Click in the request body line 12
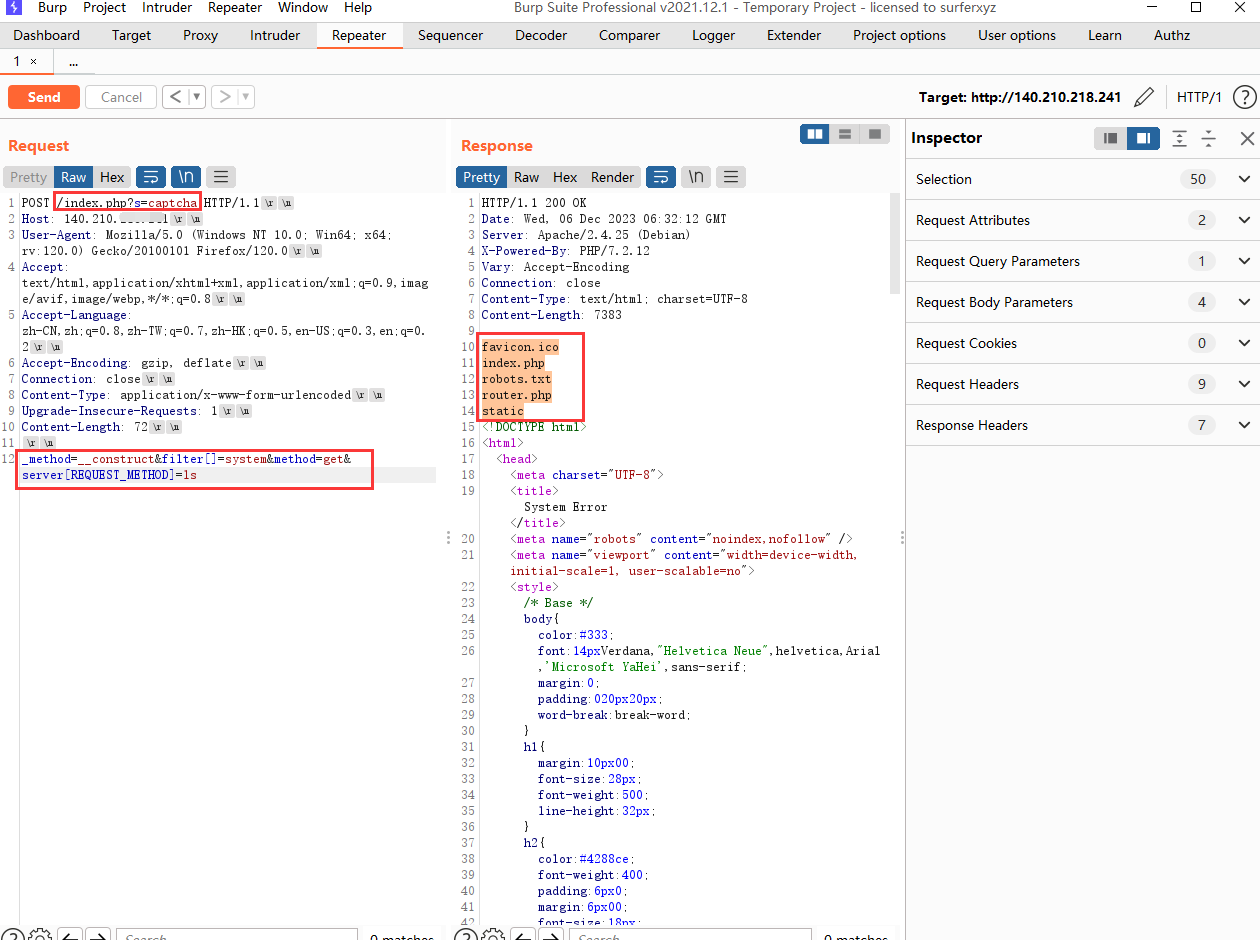Viewport: 1260px width, 940px height. point(228,467)
